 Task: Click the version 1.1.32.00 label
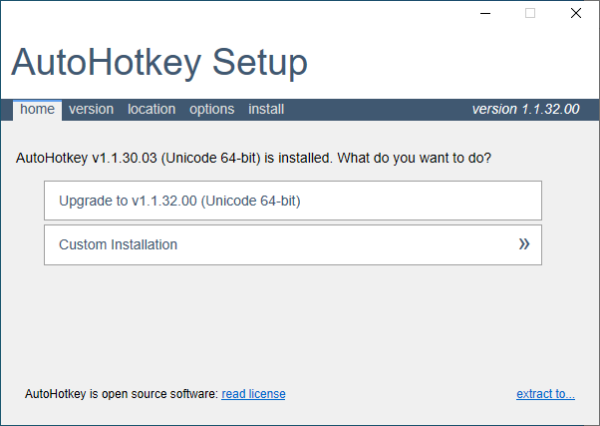(x=525, y=109)
